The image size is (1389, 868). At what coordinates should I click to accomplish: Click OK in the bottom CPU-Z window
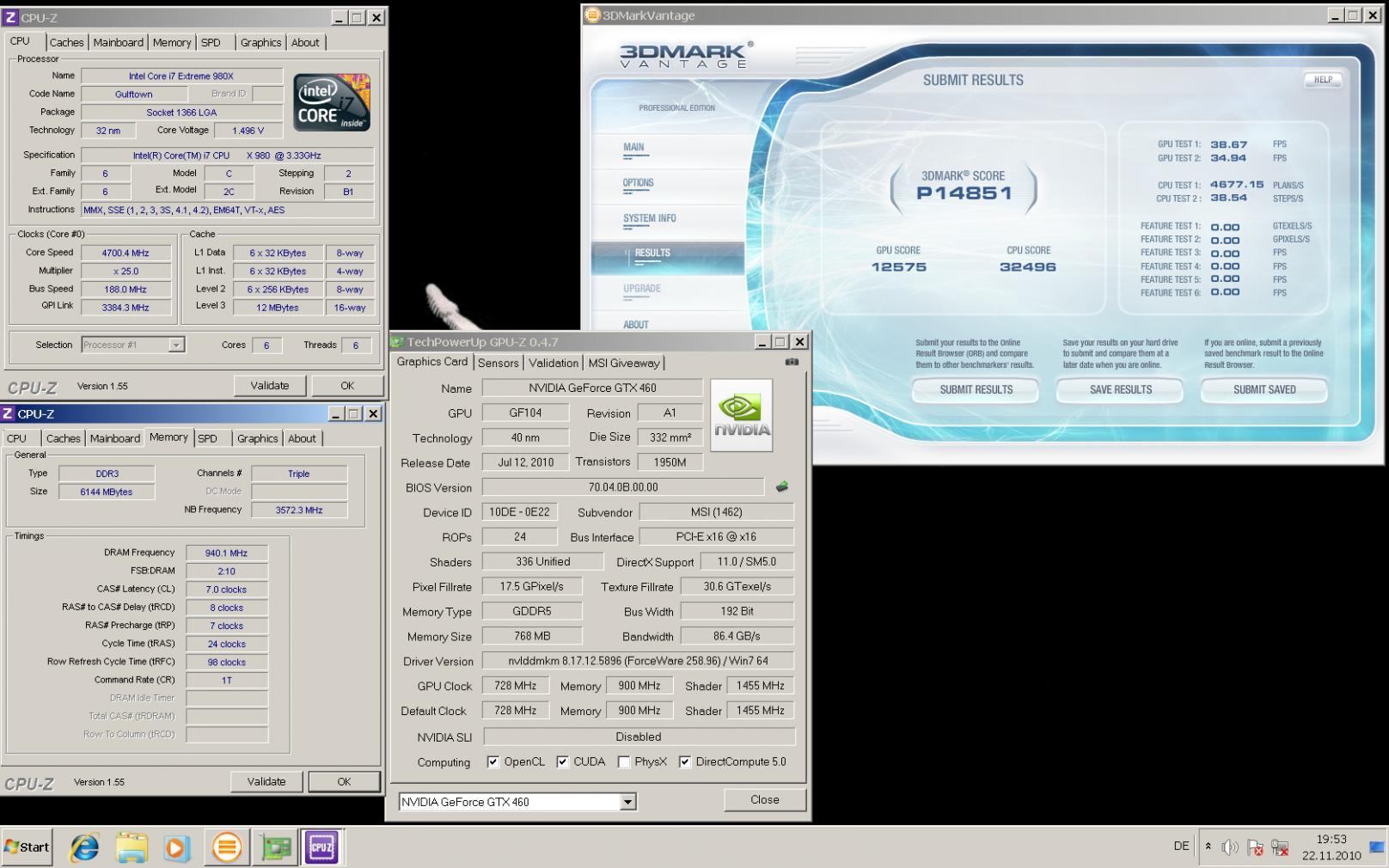tap(344, 781)
